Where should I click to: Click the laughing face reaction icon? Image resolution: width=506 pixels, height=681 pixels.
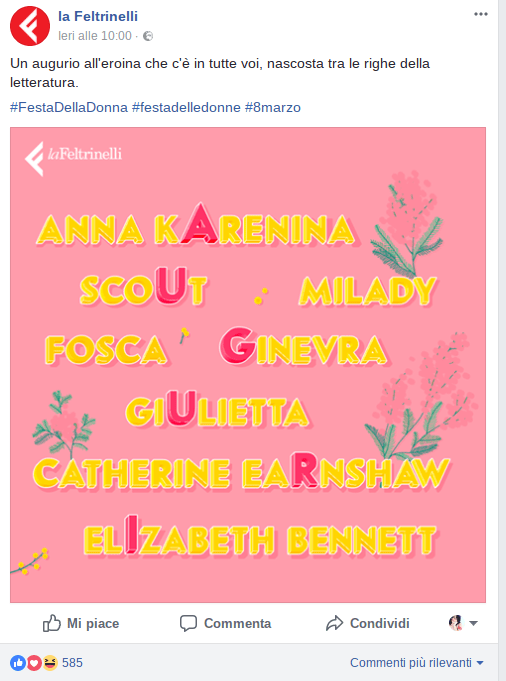pyautogui.click(x=50, y=663)
